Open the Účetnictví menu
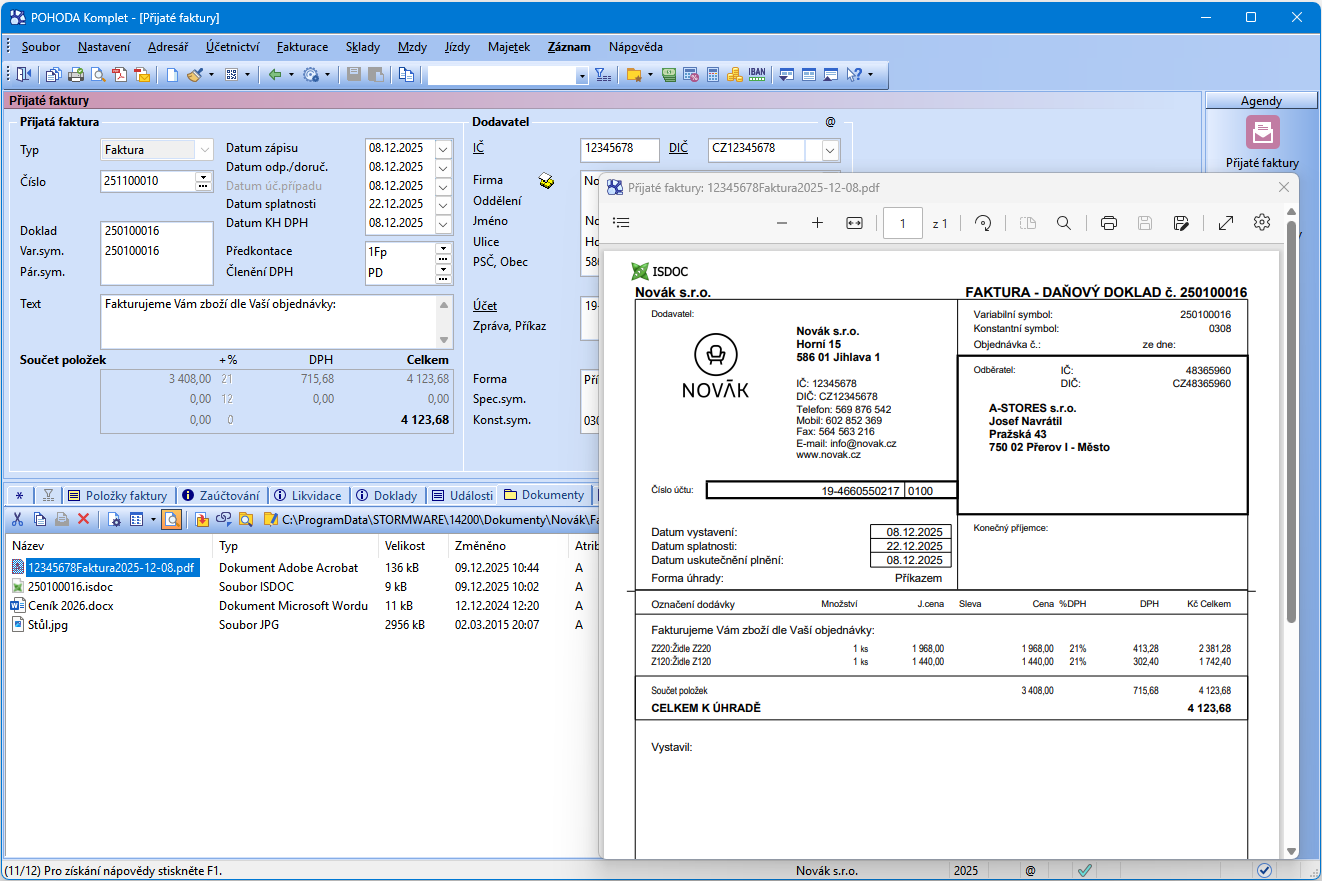Screen dimensions: 1322x881 pyautogui.click(x=232, y=47)
